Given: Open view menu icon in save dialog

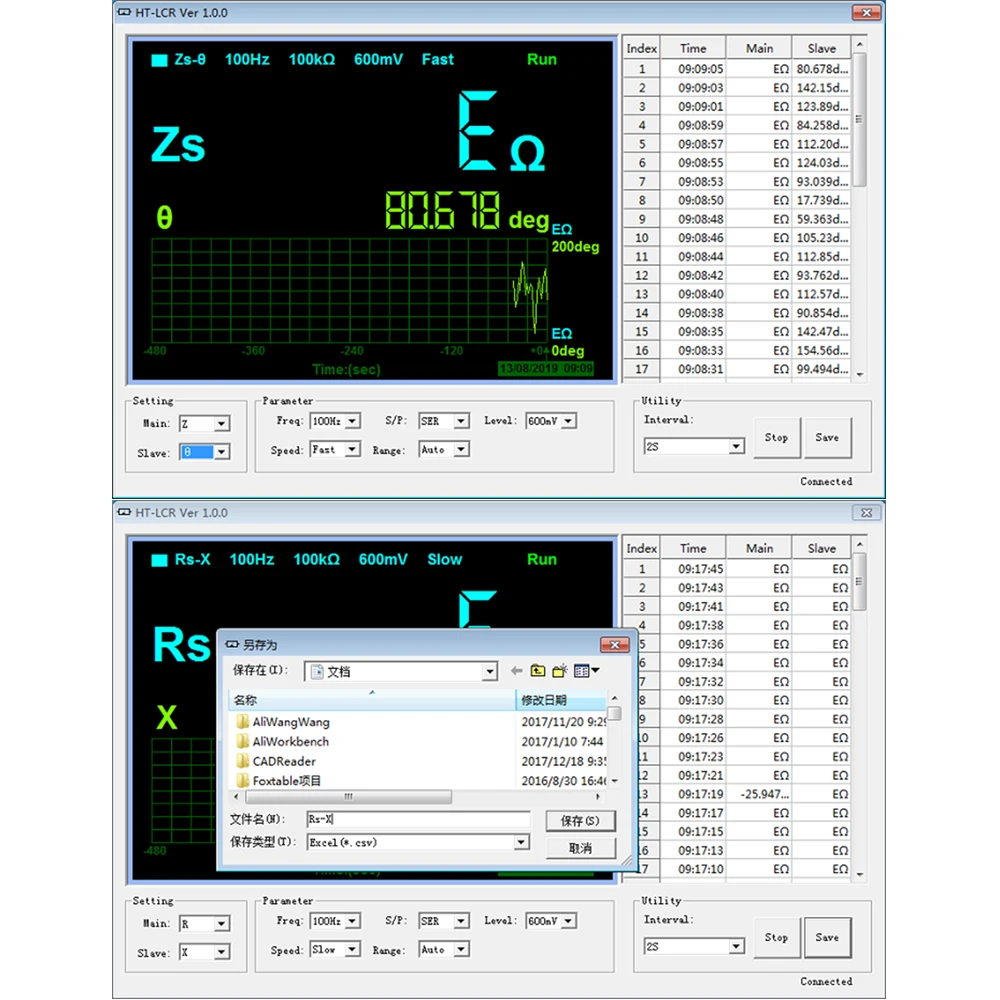Looking at the screenshot, I should pos(586,670).
